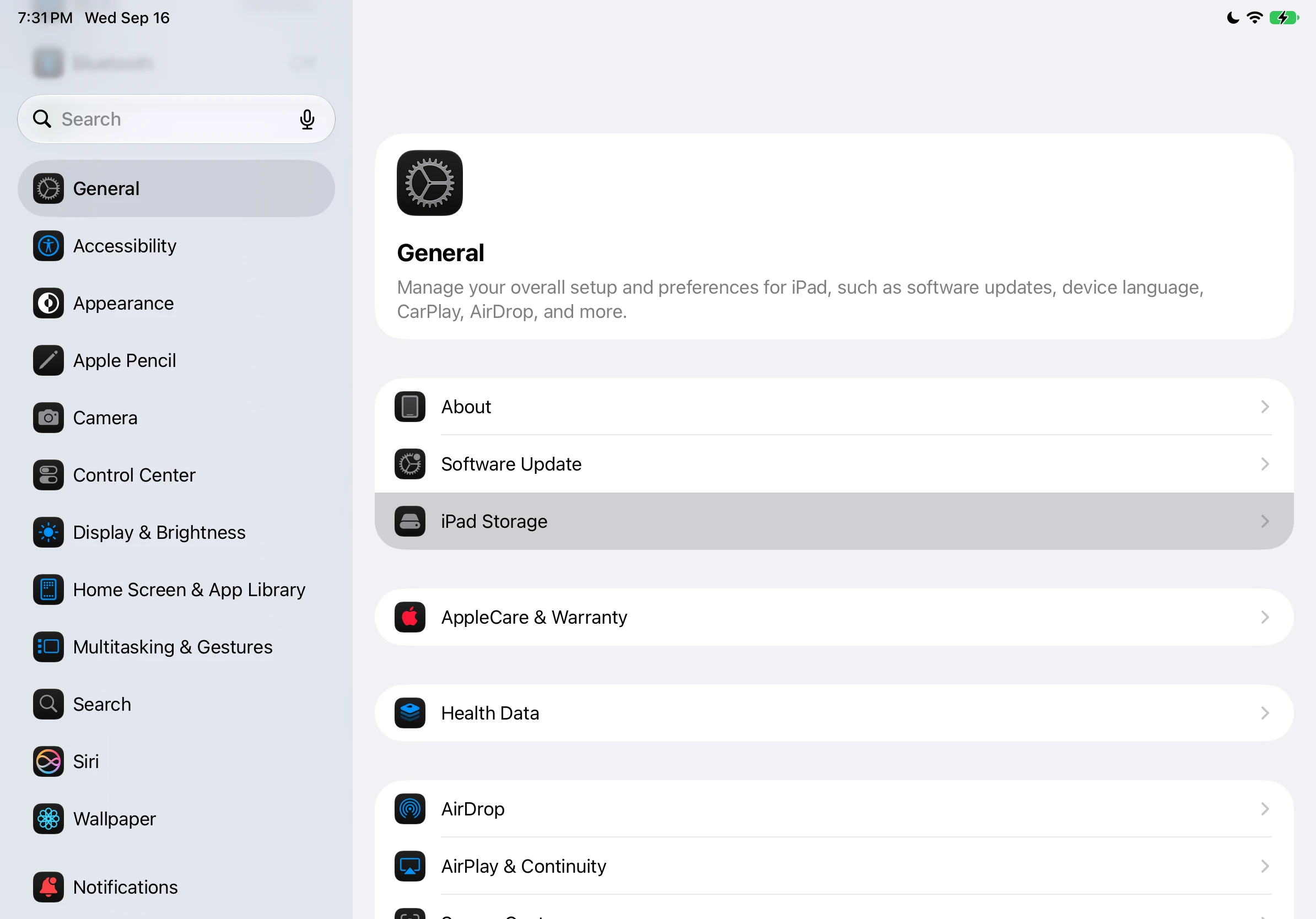Tap the About device icon
The image size is (1316, 919).
(410, 407)
